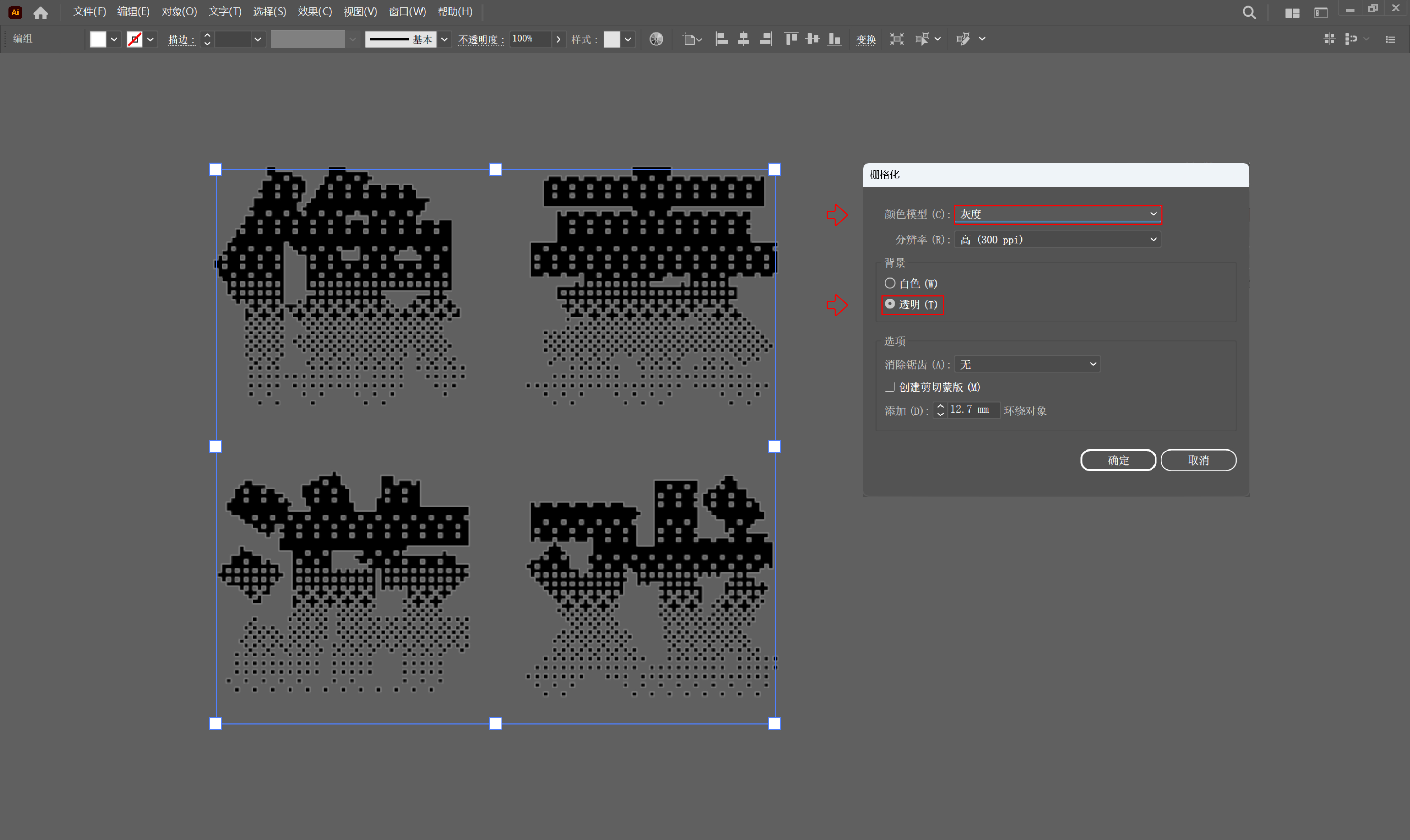The image size is (1410, 840).
Task: Open the 窗口(W) menu
Action: coord(407,12)
